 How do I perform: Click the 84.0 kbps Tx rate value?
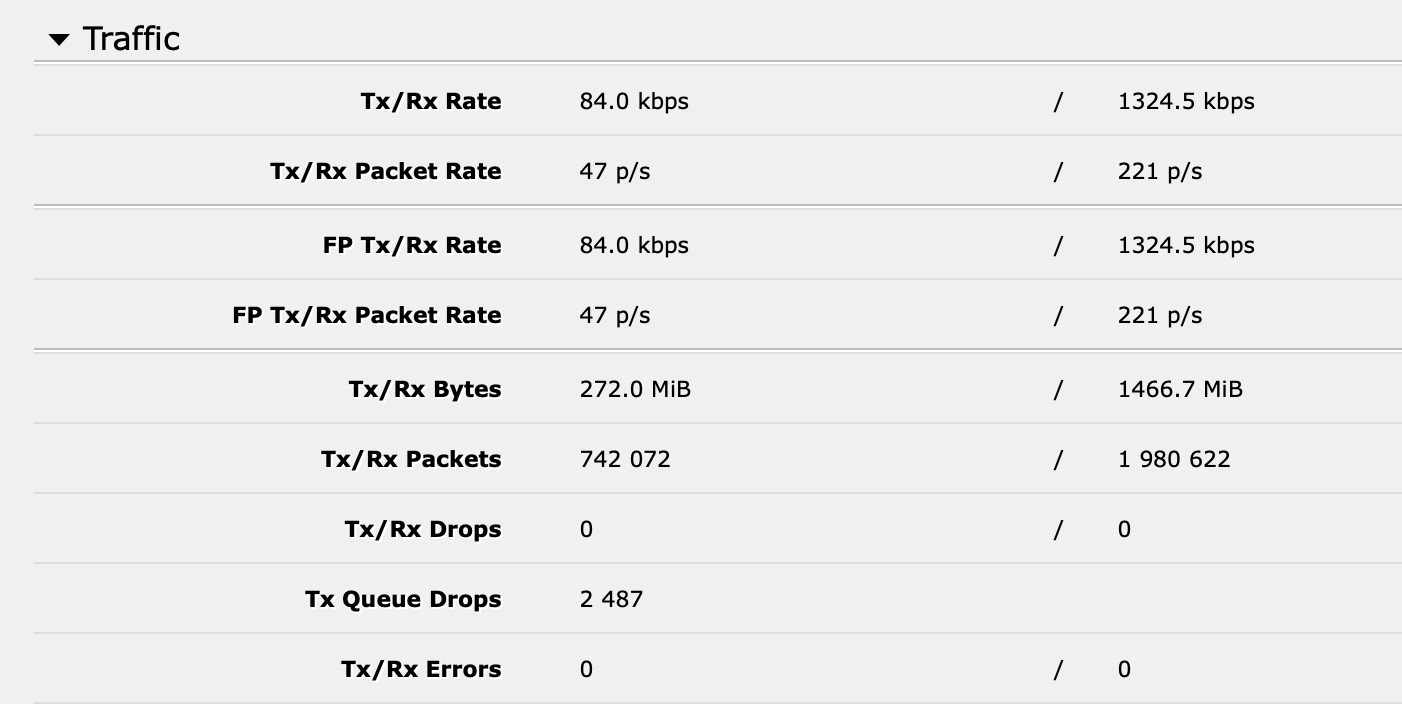[634, 101]
